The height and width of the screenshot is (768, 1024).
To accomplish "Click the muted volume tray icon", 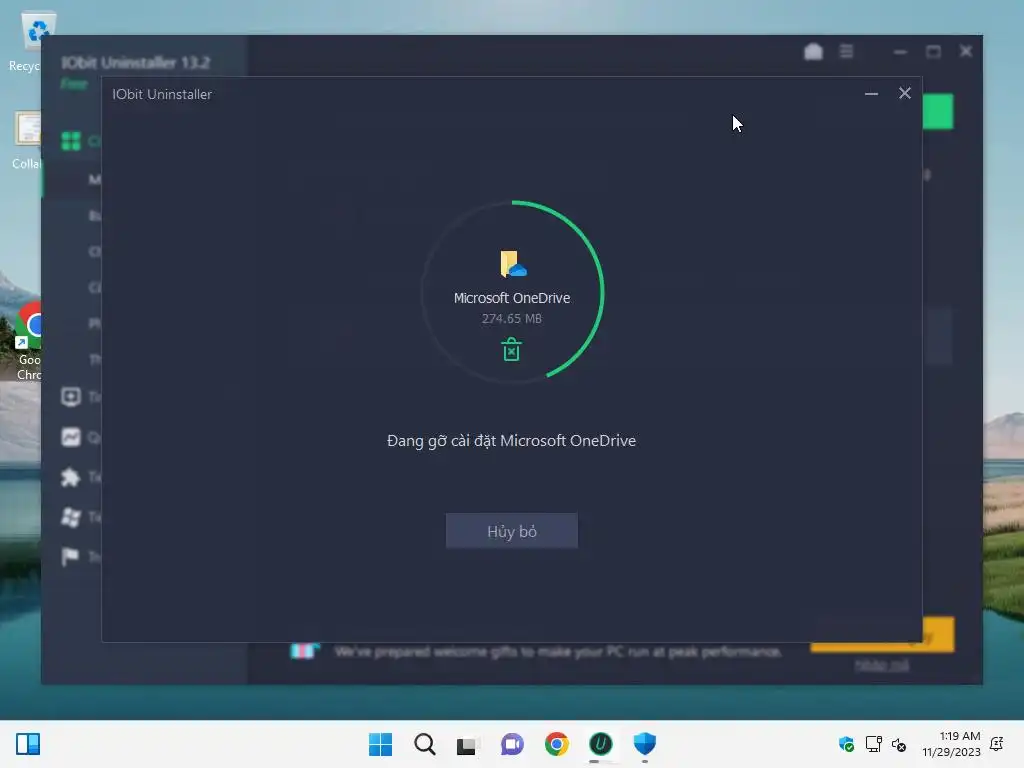I will [899, 744].
